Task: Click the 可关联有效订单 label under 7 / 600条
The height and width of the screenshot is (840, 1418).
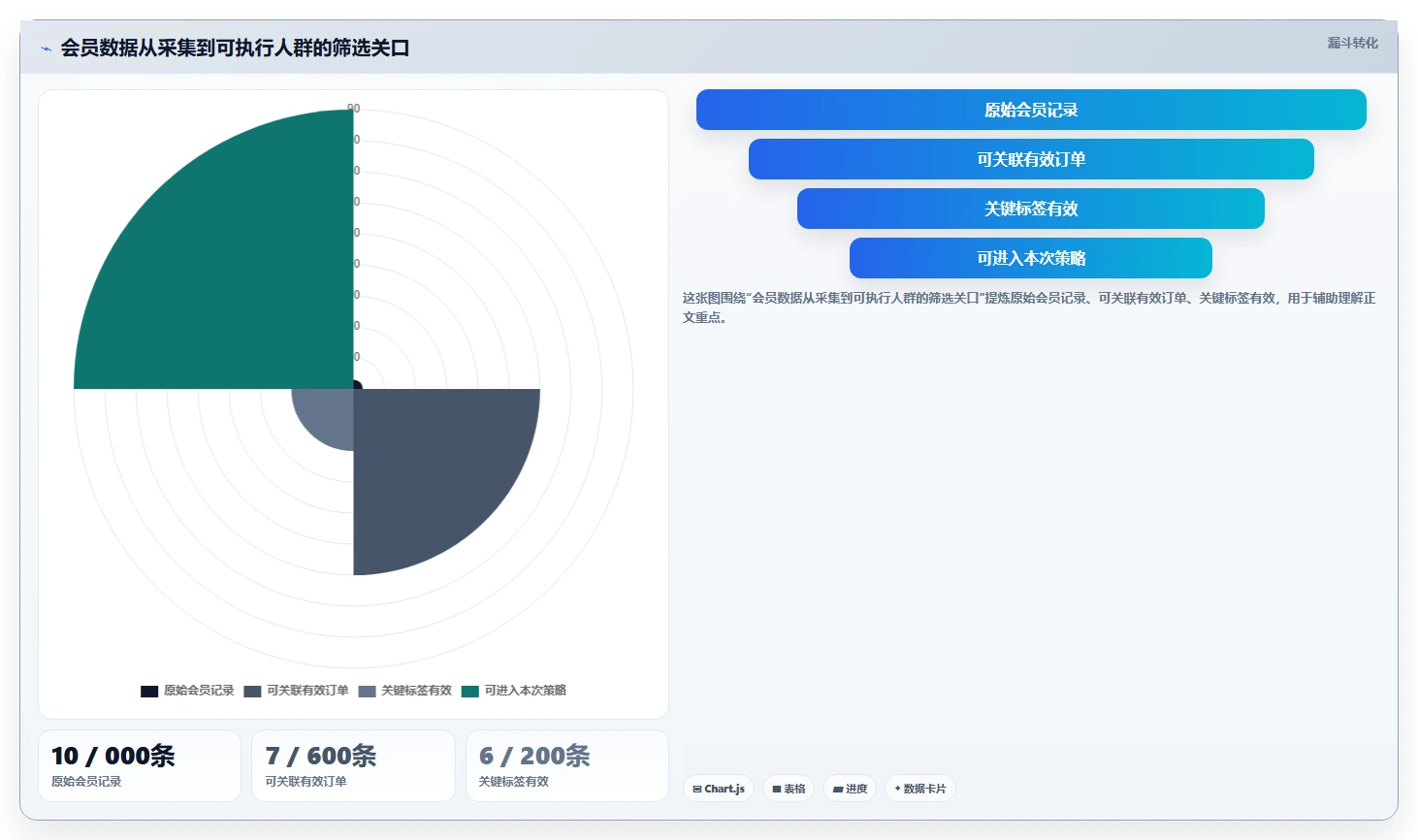Action: pos(306,782)
